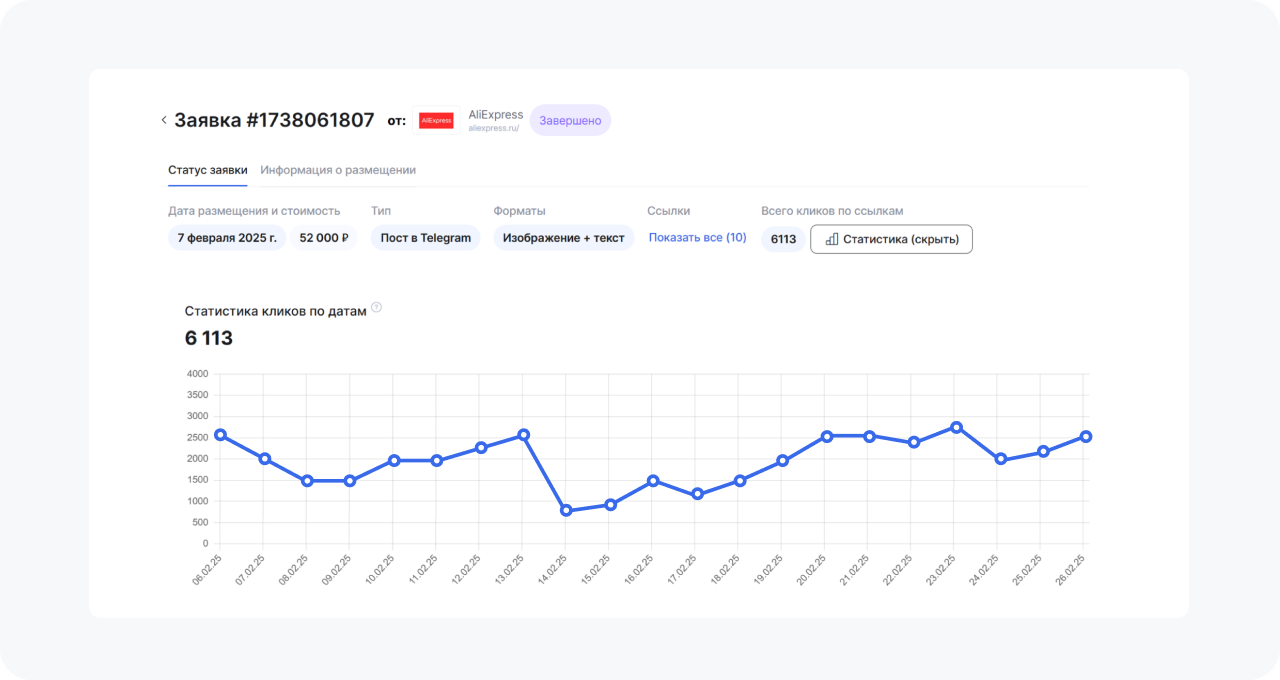Click the peak data point at 23.02.25
The width and height of the screenshot is (1280, 680).
[x=956, y=427]
